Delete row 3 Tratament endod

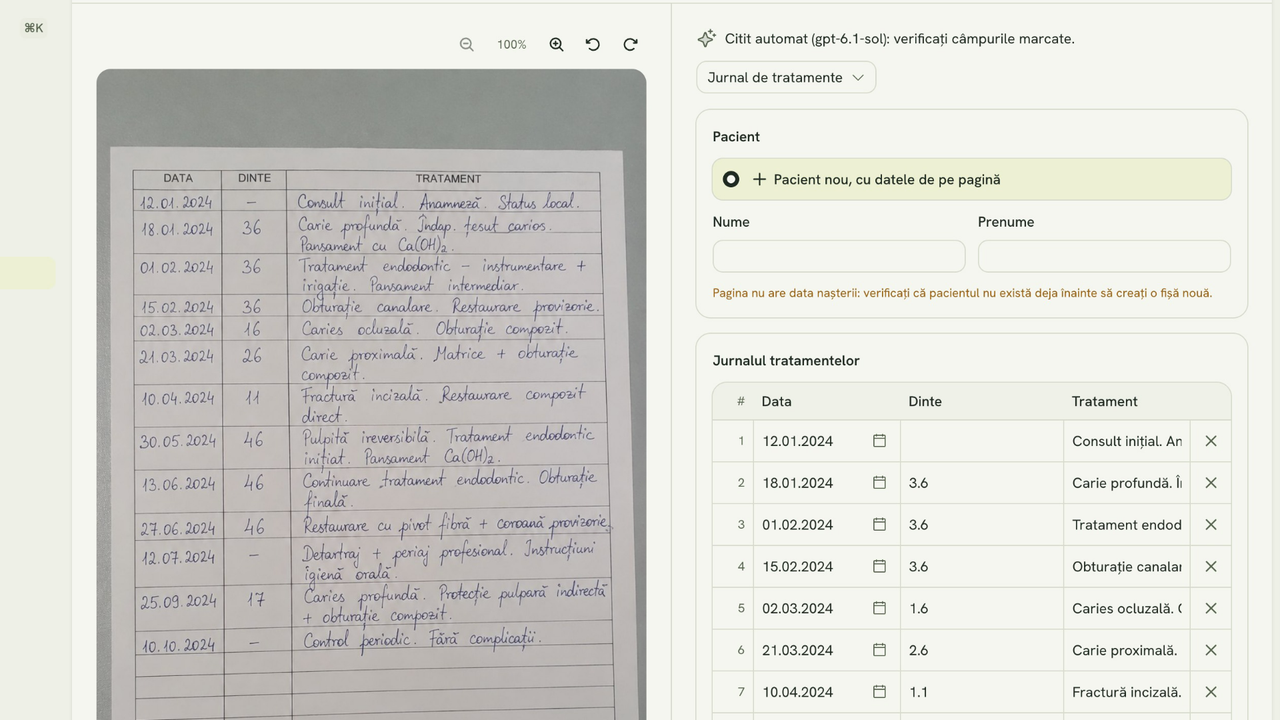[1211, 525]
